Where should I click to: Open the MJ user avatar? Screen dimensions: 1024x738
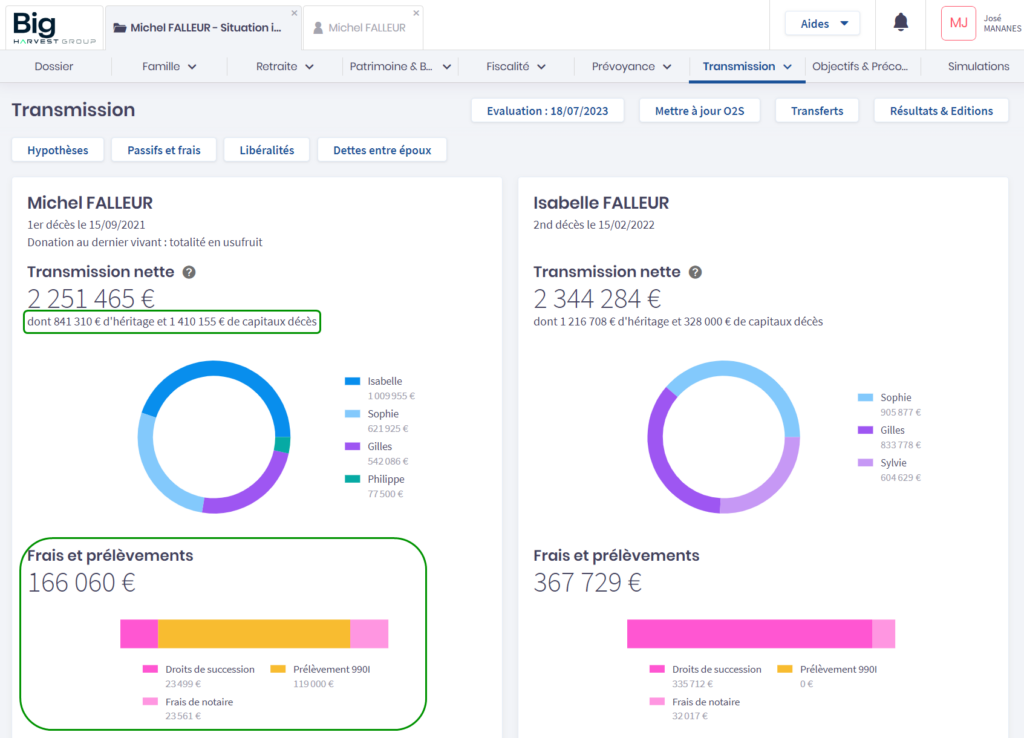tap(958, 23)
